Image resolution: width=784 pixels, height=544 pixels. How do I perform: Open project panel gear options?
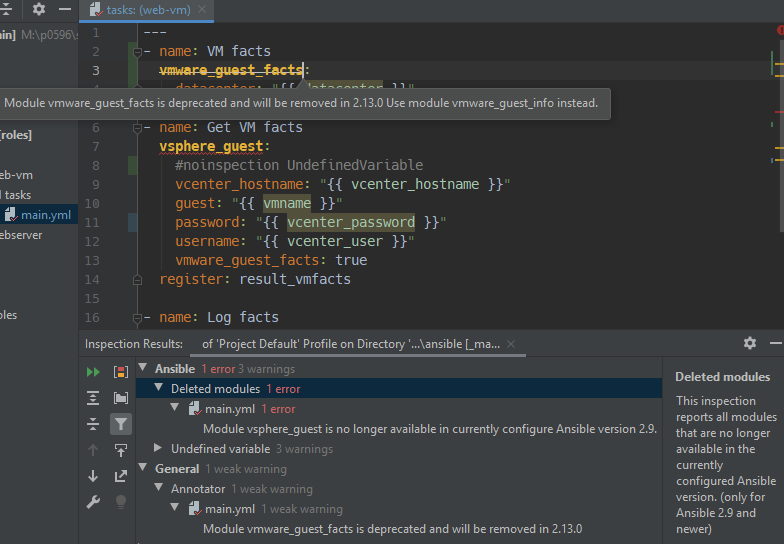[38, 9]
